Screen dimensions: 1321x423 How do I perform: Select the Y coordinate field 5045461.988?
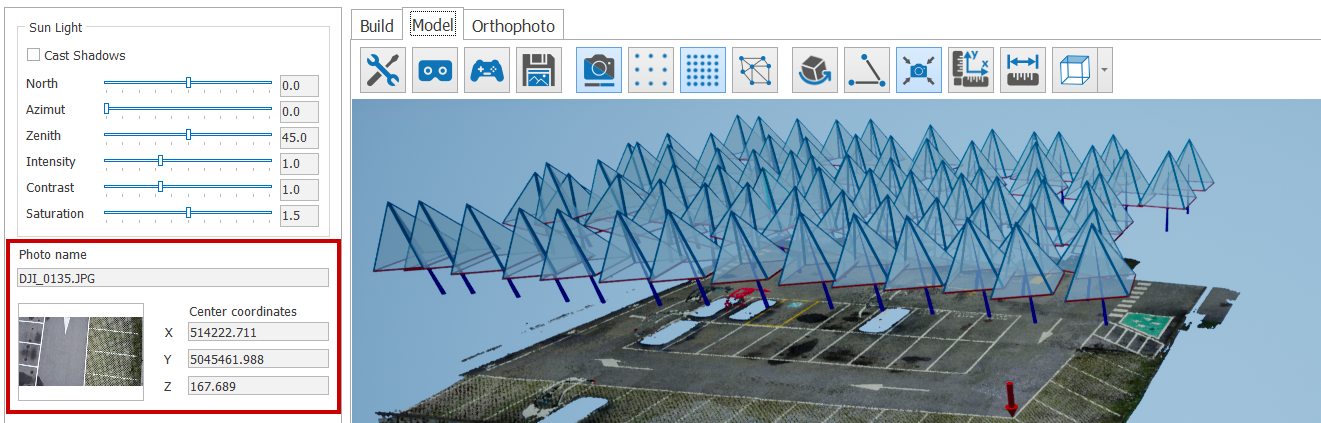(x=257, y=359)
